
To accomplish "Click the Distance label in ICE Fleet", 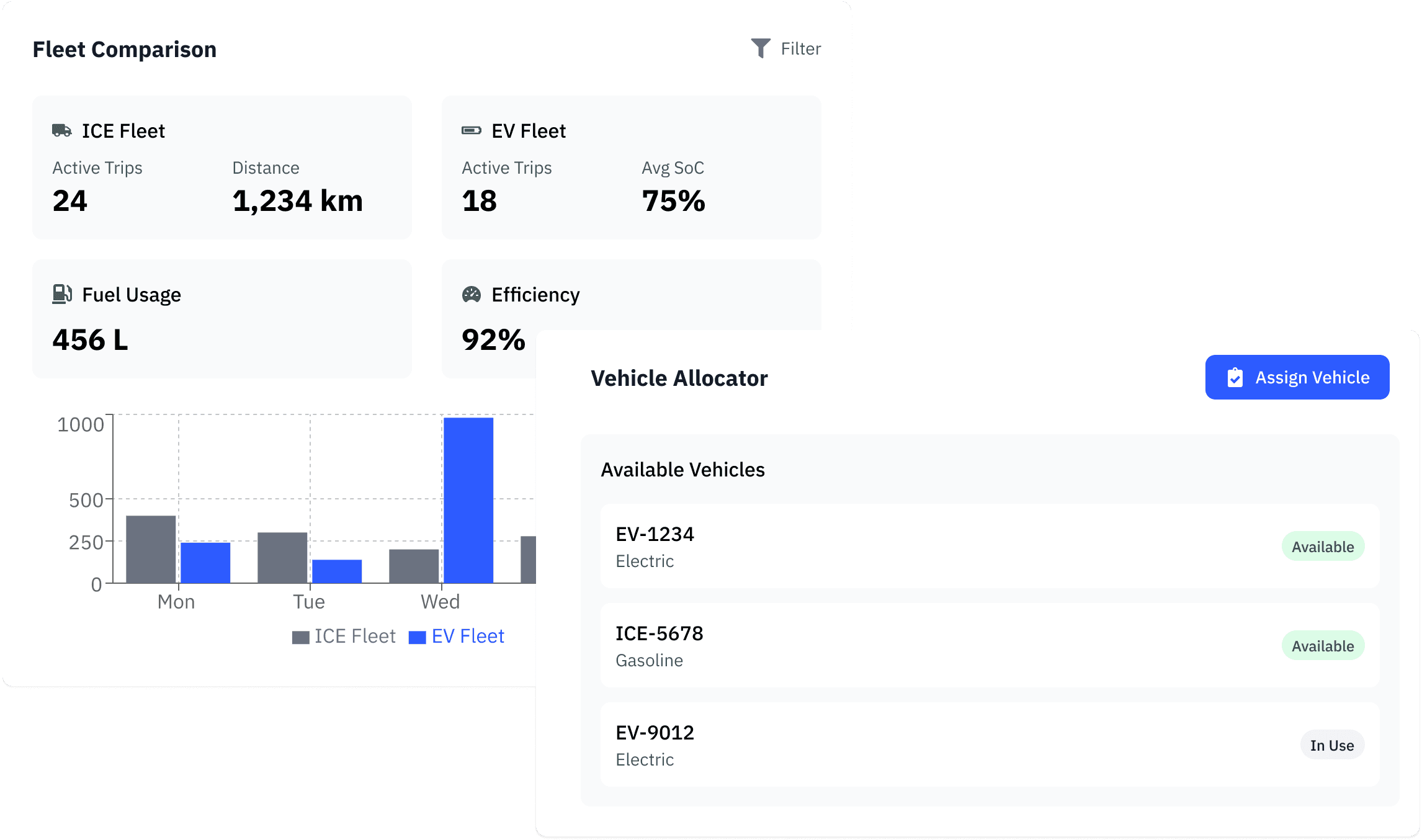I will click(x=266, y=168).
